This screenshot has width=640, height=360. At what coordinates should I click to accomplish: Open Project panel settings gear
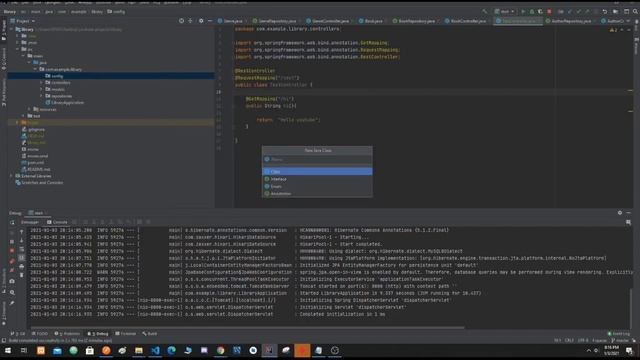(x=201, y=21)
